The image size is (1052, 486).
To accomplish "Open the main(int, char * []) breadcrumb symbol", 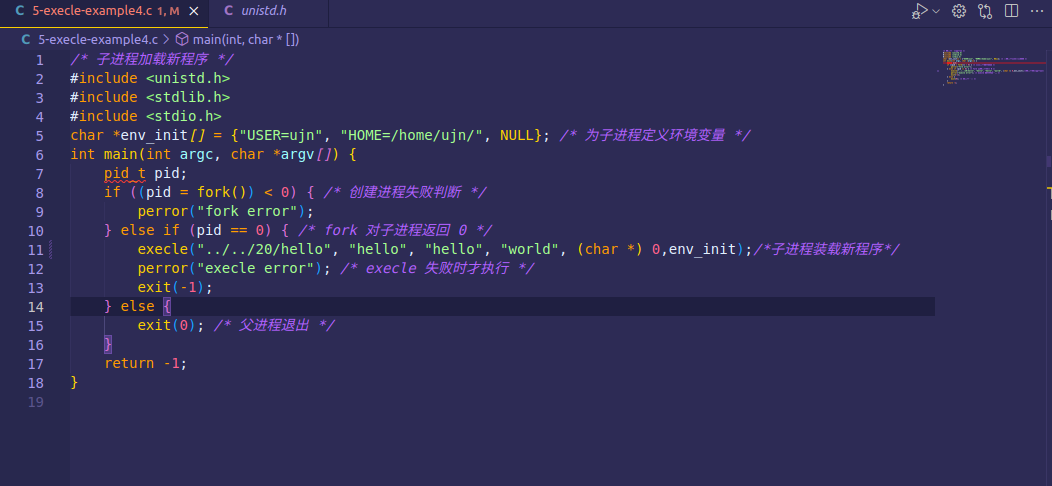I will [x=246, y=40].
